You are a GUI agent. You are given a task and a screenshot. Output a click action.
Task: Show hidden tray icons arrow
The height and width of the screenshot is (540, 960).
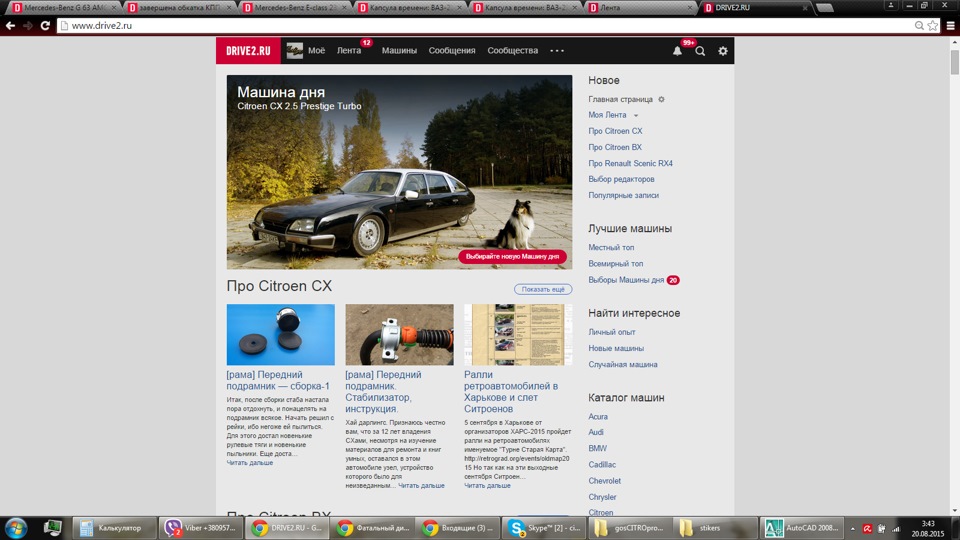[x=852, y=528]
